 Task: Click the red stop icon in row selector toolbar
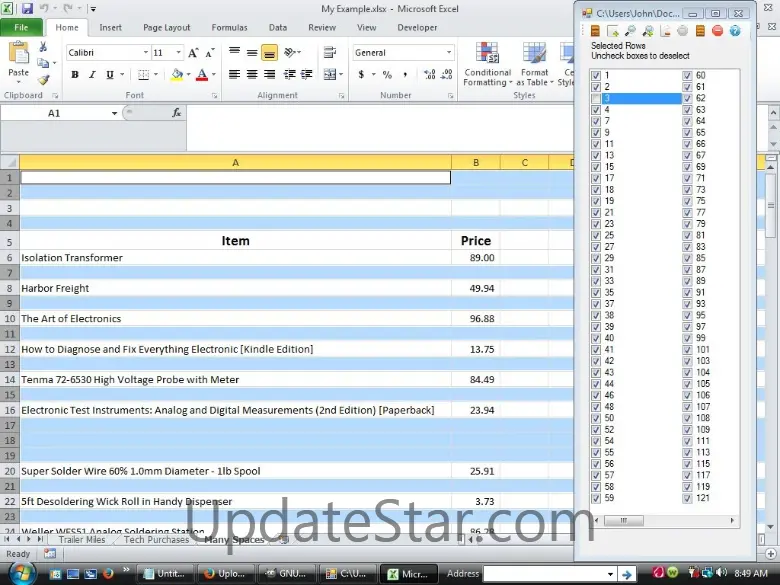click(717, 31)
